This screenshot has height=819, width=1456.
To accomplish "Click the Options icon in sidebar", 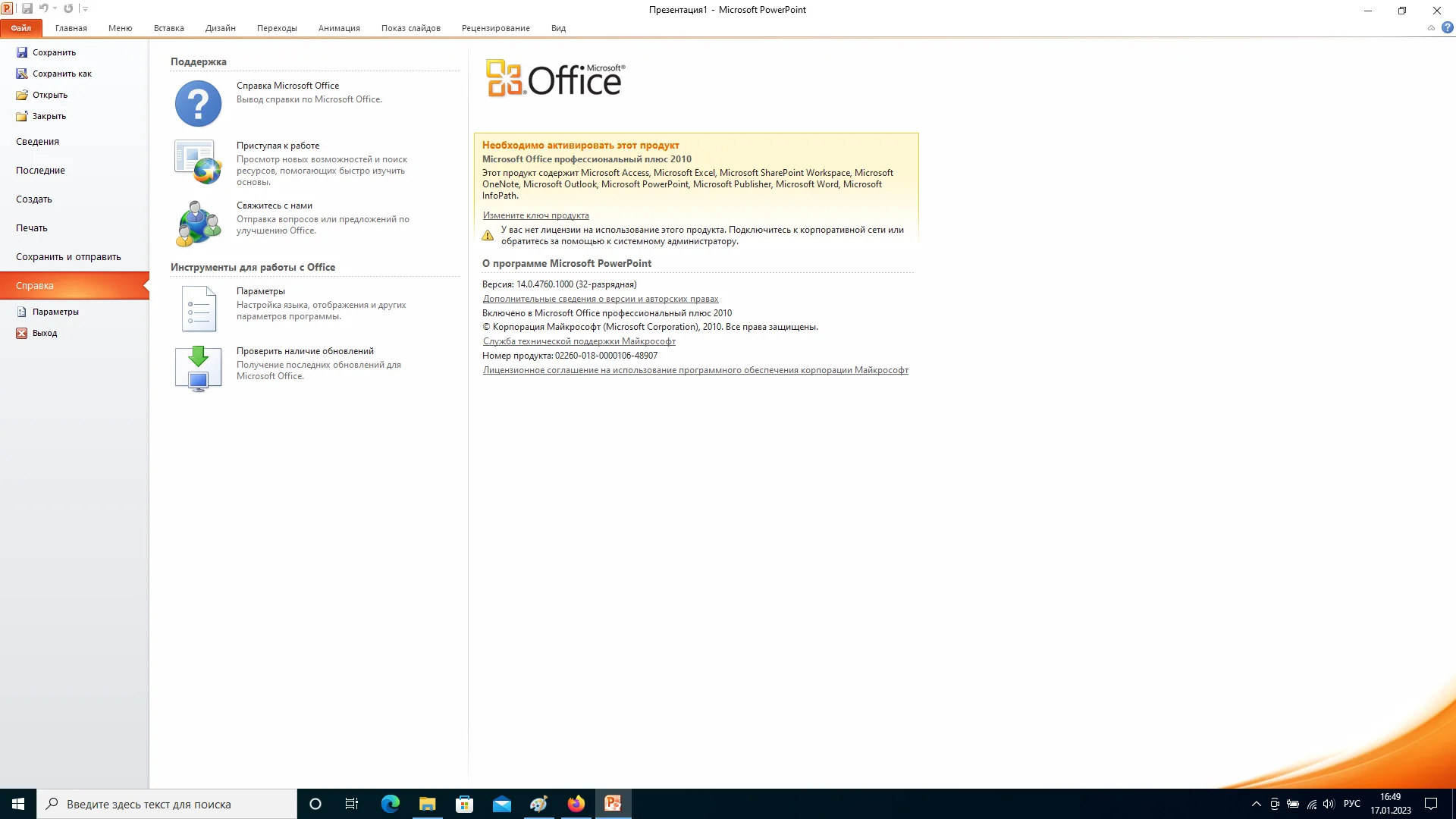I will [22, 312].
